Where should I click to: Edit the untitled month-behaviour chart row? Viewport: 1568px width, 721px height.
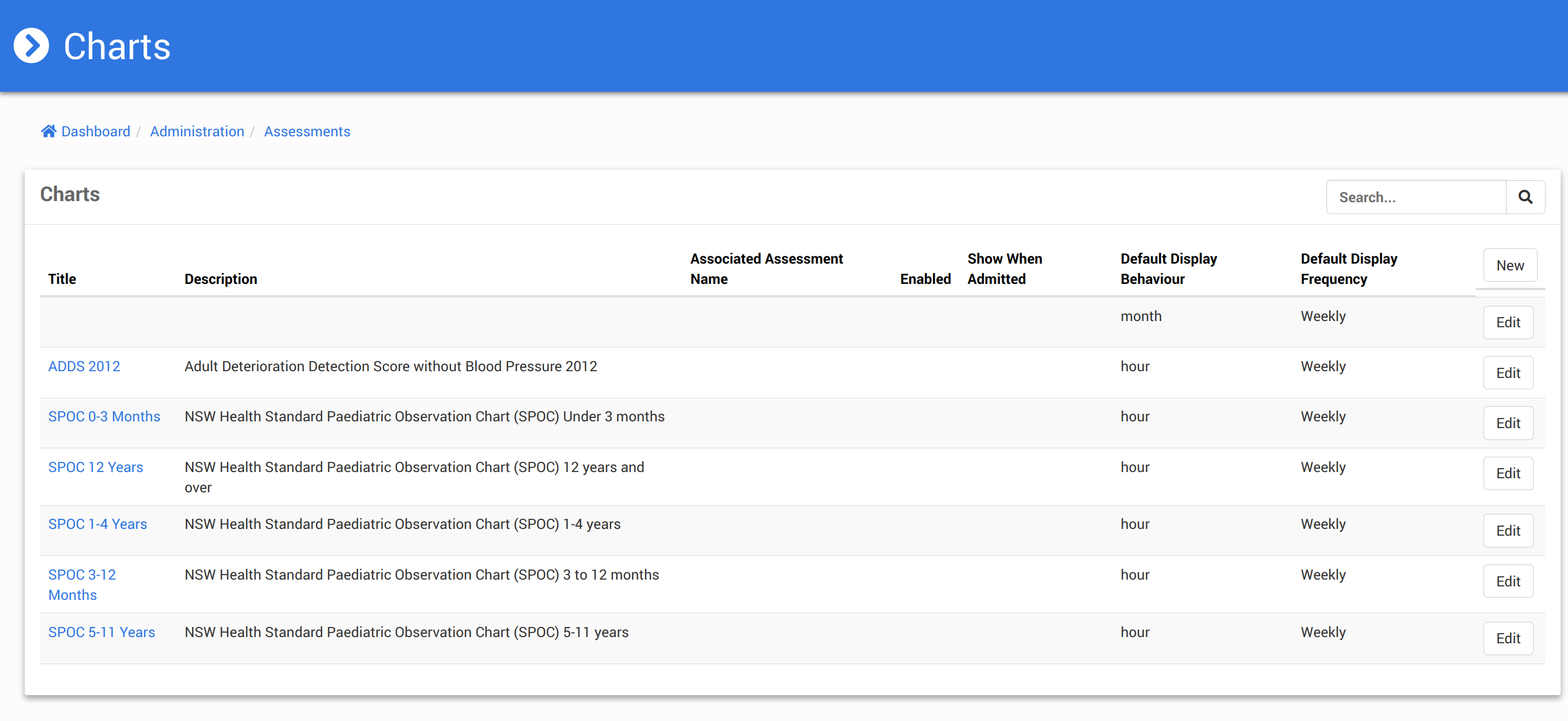(1508, 322)
